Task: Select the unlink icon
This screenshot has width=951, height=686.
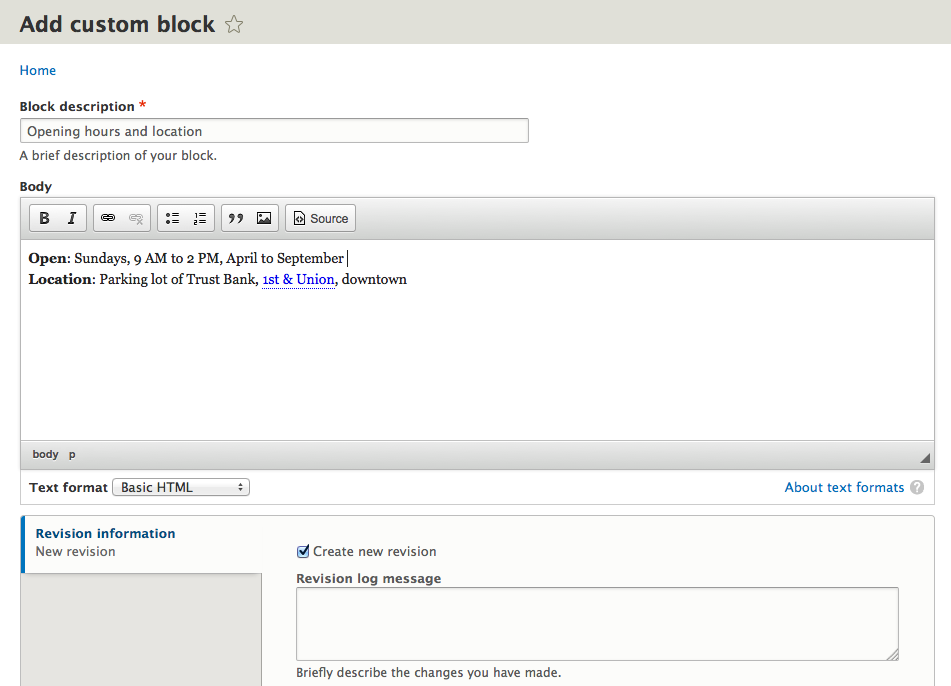Action: tap(134, 218)
